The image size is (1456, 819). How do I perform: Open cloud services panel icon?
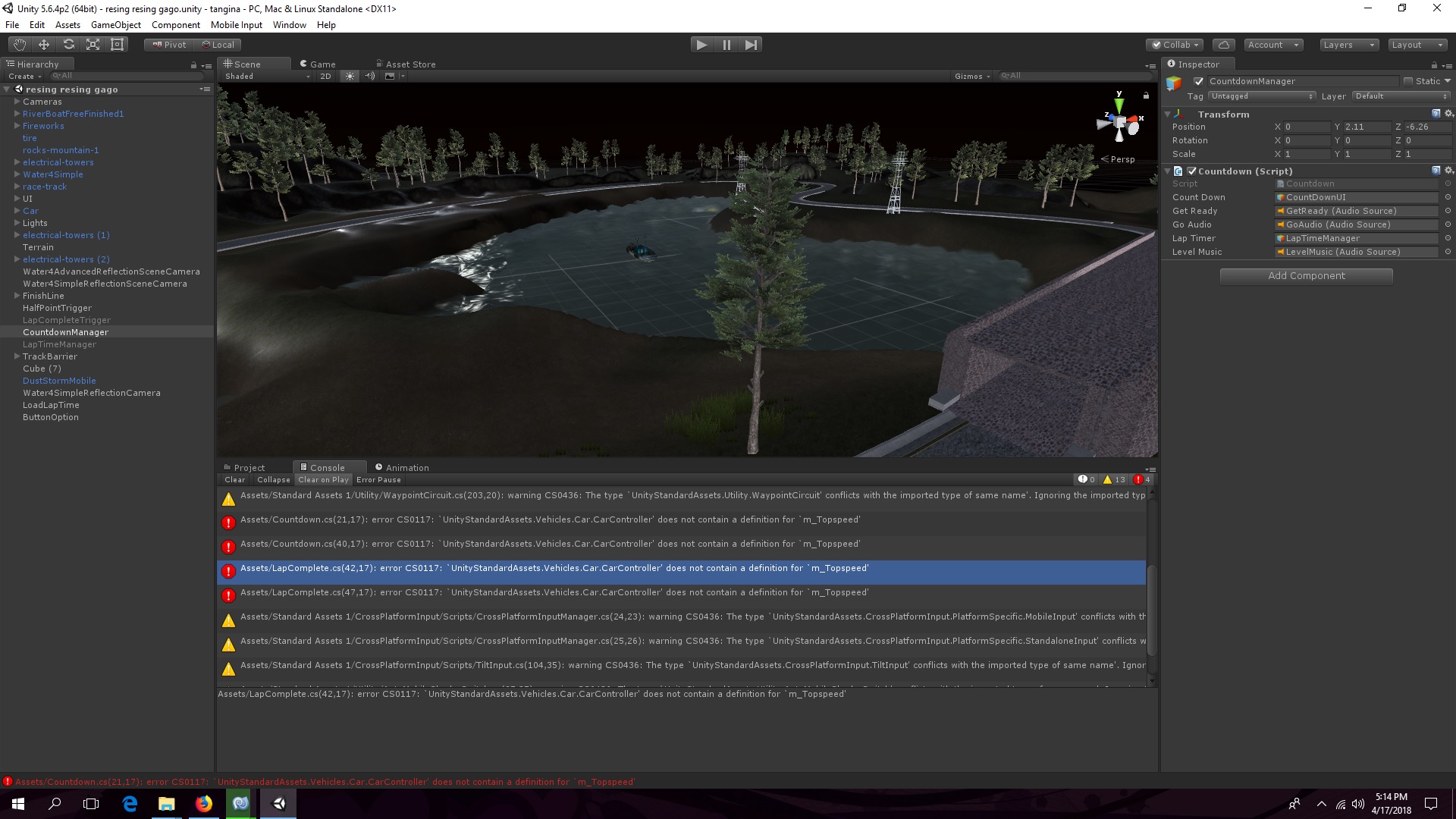(x=1223, y=45)
